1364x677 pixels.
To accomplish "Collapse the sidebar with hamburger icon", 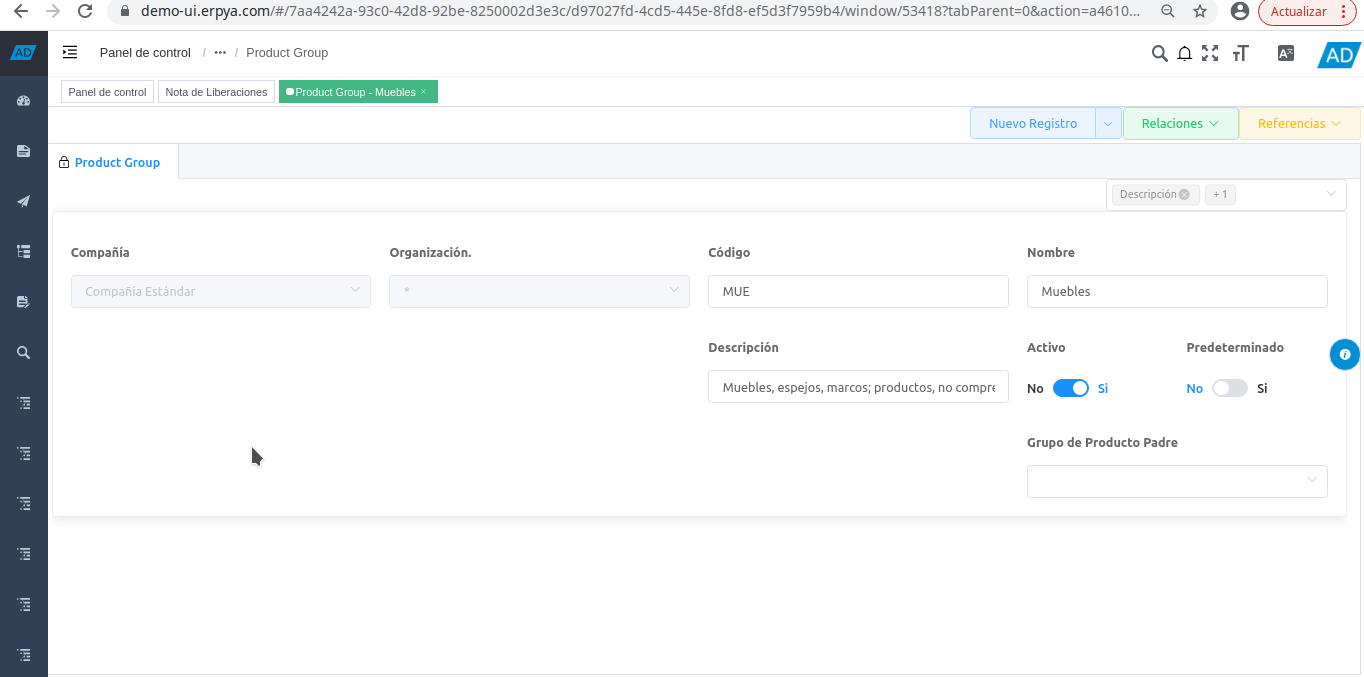I will [x=70, y=52].
